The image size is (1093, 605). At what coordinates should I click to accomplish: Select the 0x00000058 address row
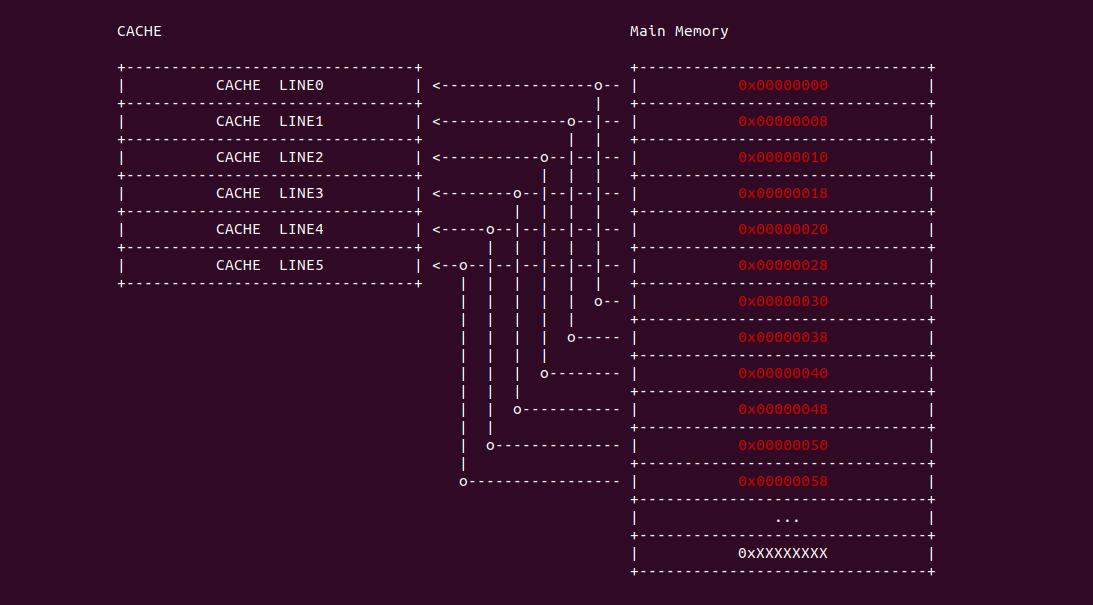(x=783, y=482)
